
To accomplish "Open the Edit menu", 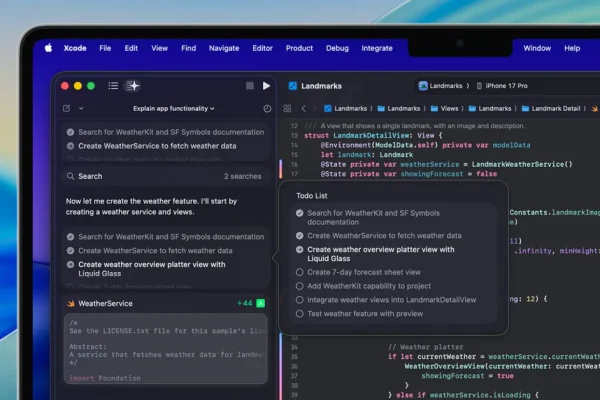I will [131, 48].
